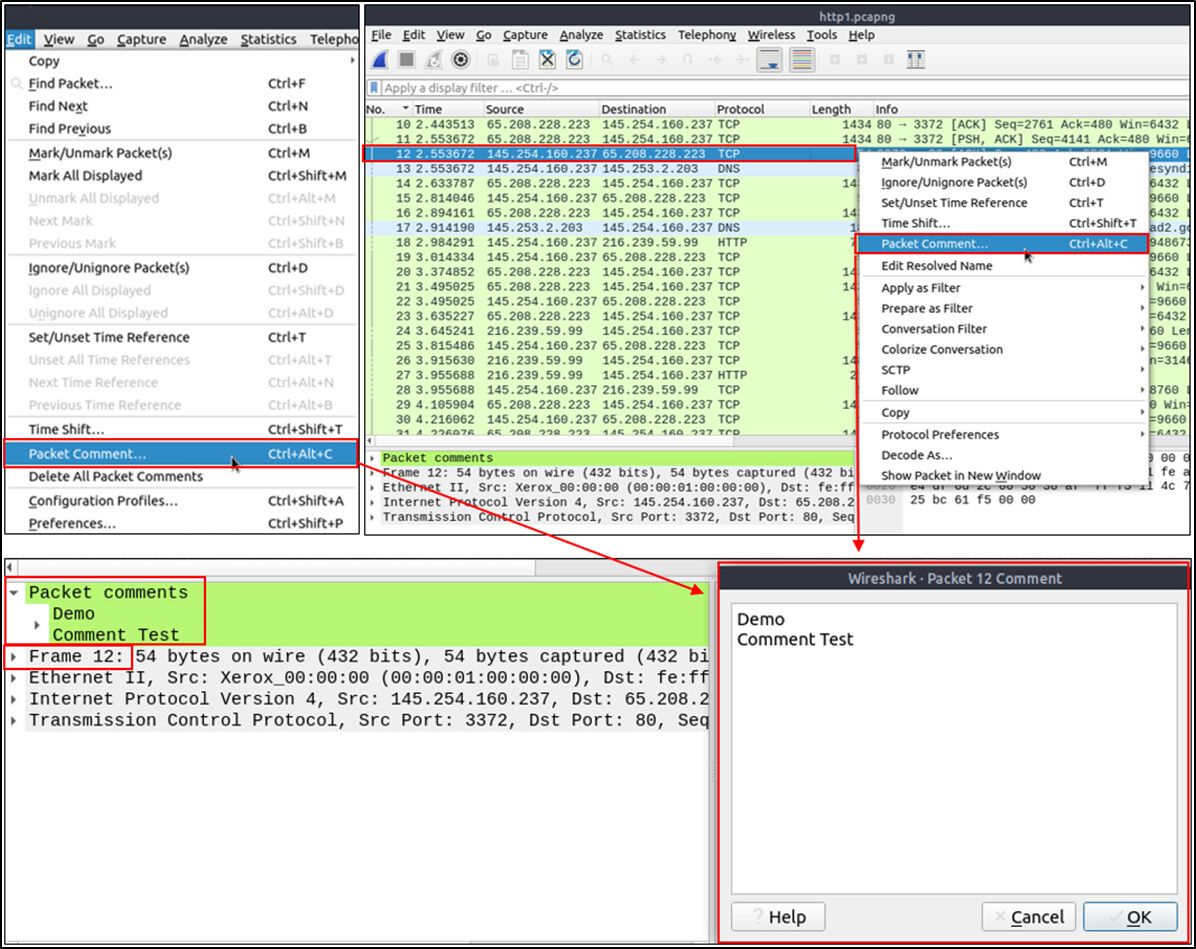Open the Help menu
Viewport: 1196px width, 949px height.
click(x=861, y=35)
